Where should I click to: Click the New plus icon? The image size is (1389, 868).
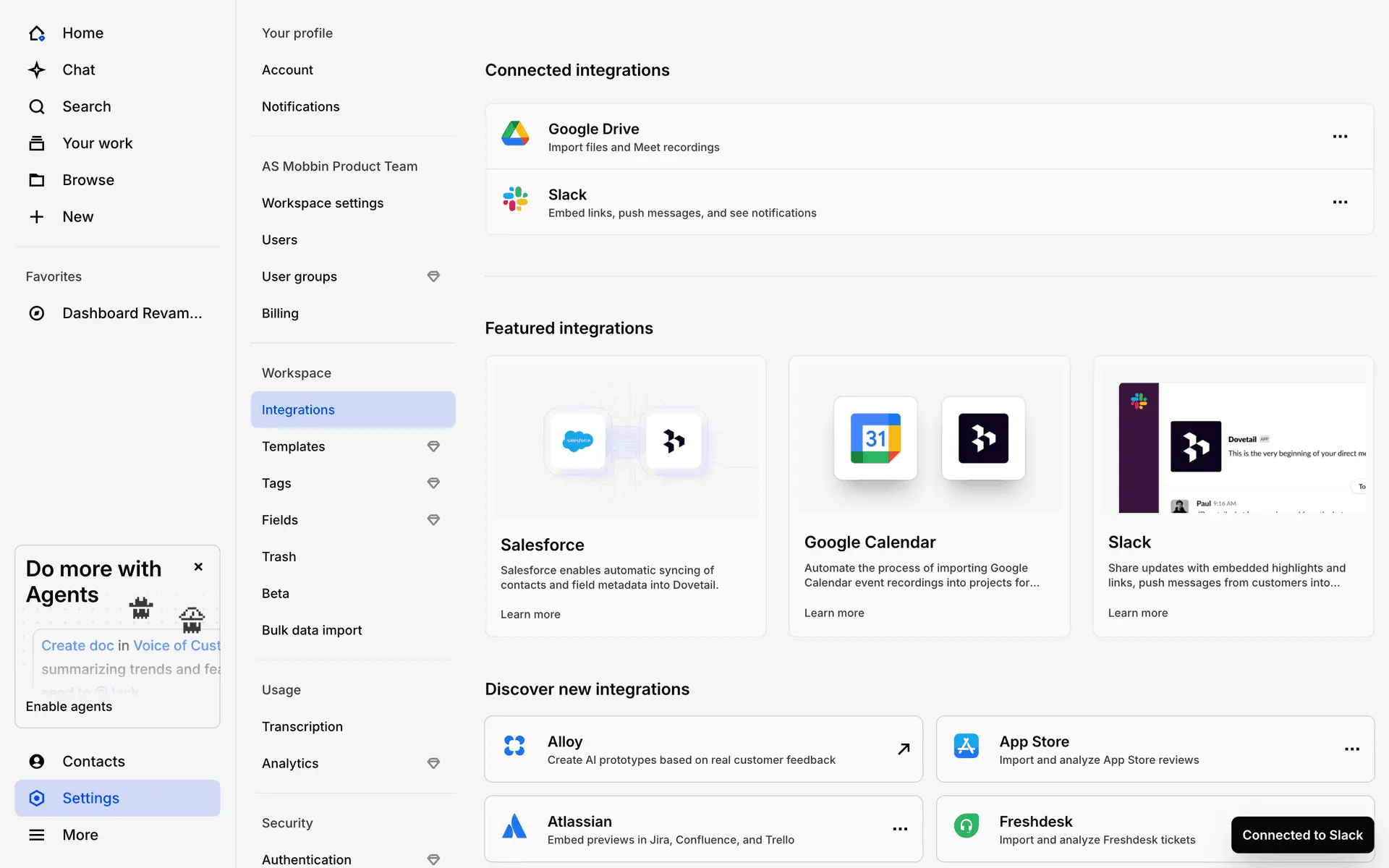click(x=37, y=217)
